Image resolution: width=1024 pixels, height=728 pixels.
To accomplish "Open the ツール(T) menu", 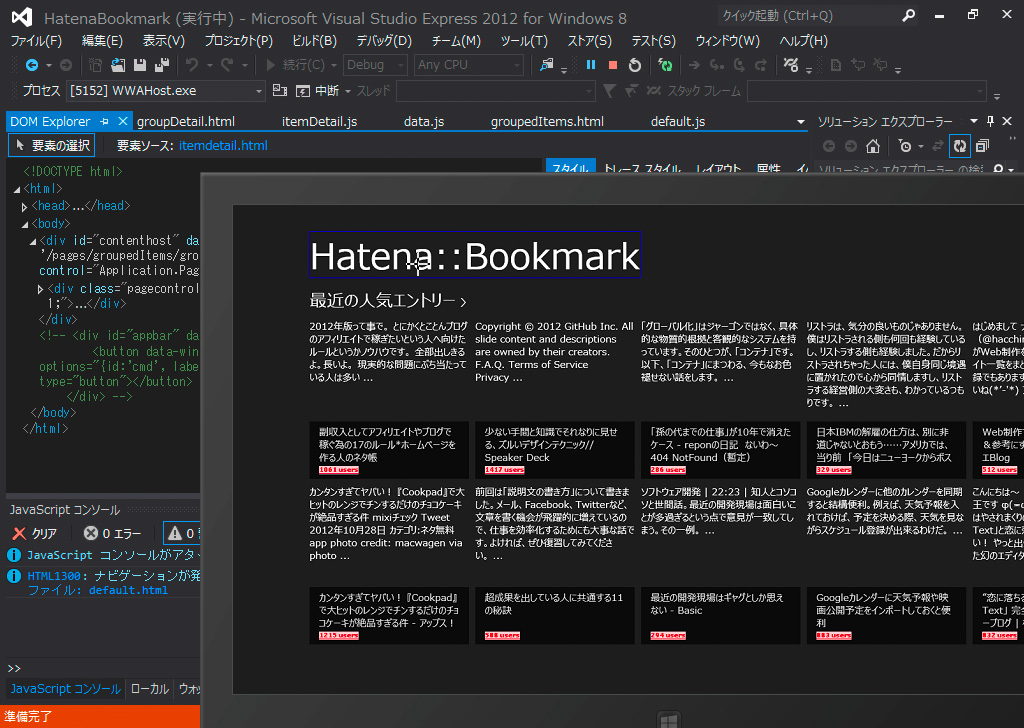I will click(524, 40).
